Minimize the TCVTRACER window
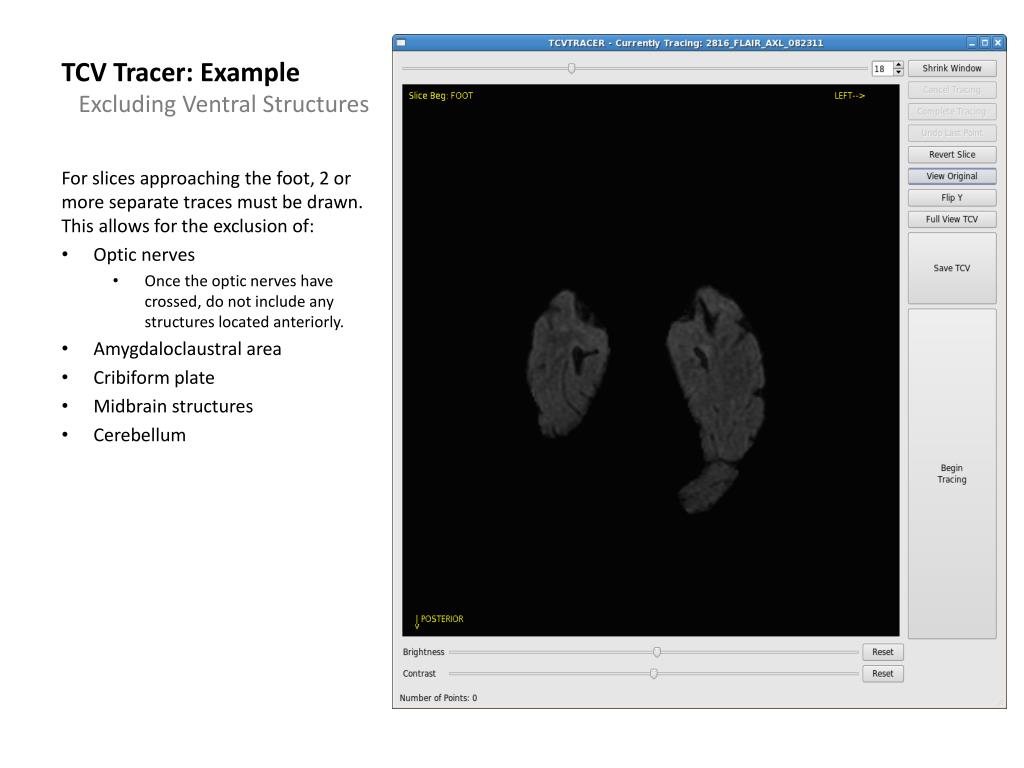Screen dimensions: 1024x768 [972, 43]
